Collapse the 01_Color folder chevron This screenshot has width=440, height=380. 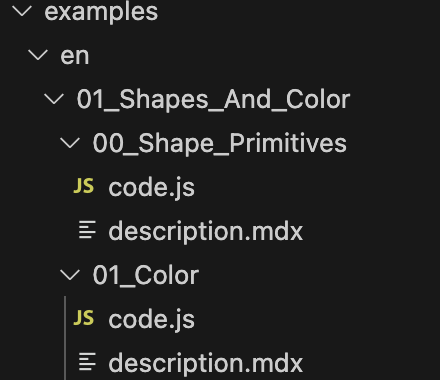70,275
